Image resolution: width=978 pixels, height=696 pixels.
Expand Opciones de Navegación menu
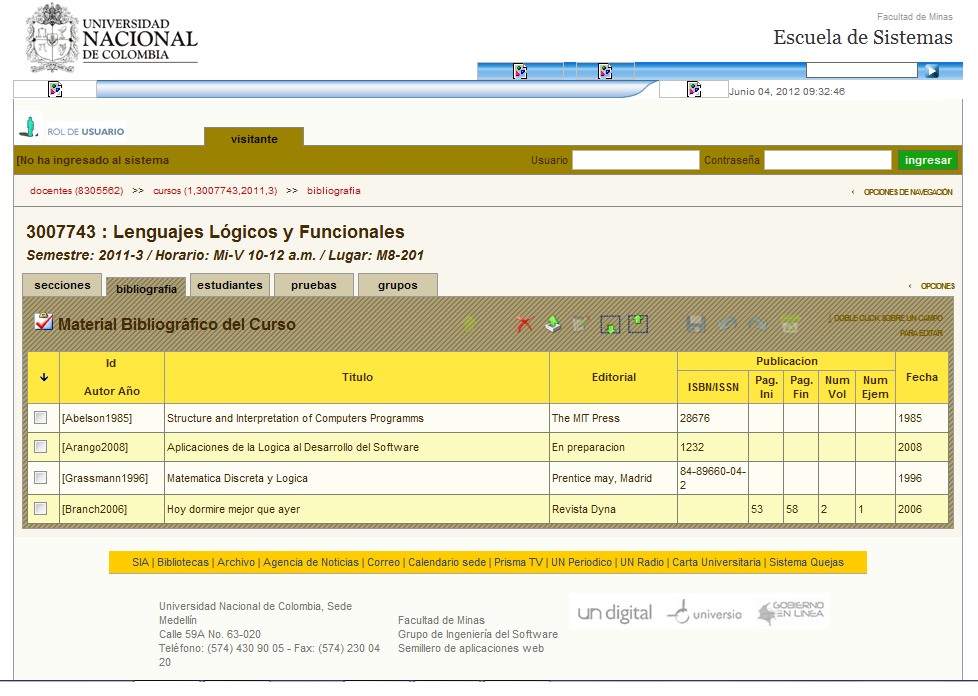(906, 192)
